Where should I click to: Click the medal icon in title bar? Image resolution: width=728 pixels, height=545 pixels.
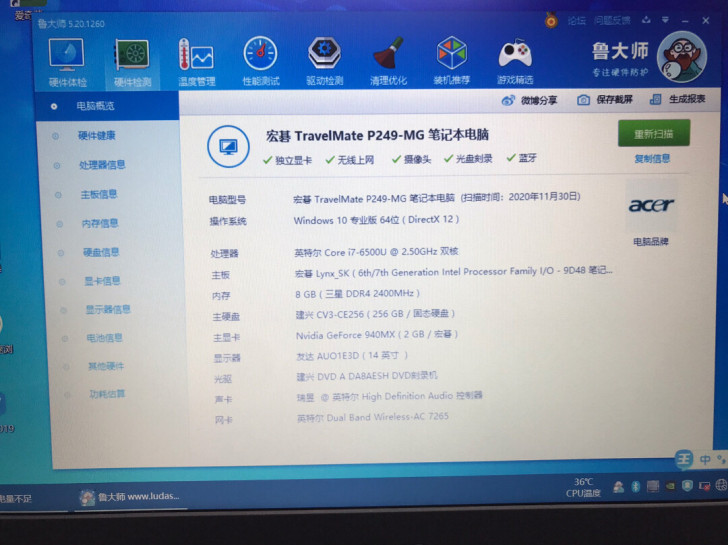tap(551, 20)
